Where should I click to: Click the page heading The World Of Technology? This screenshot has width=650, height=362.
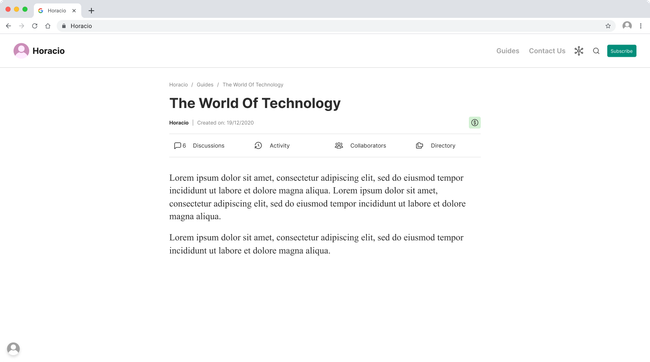[x=255, y=103]
